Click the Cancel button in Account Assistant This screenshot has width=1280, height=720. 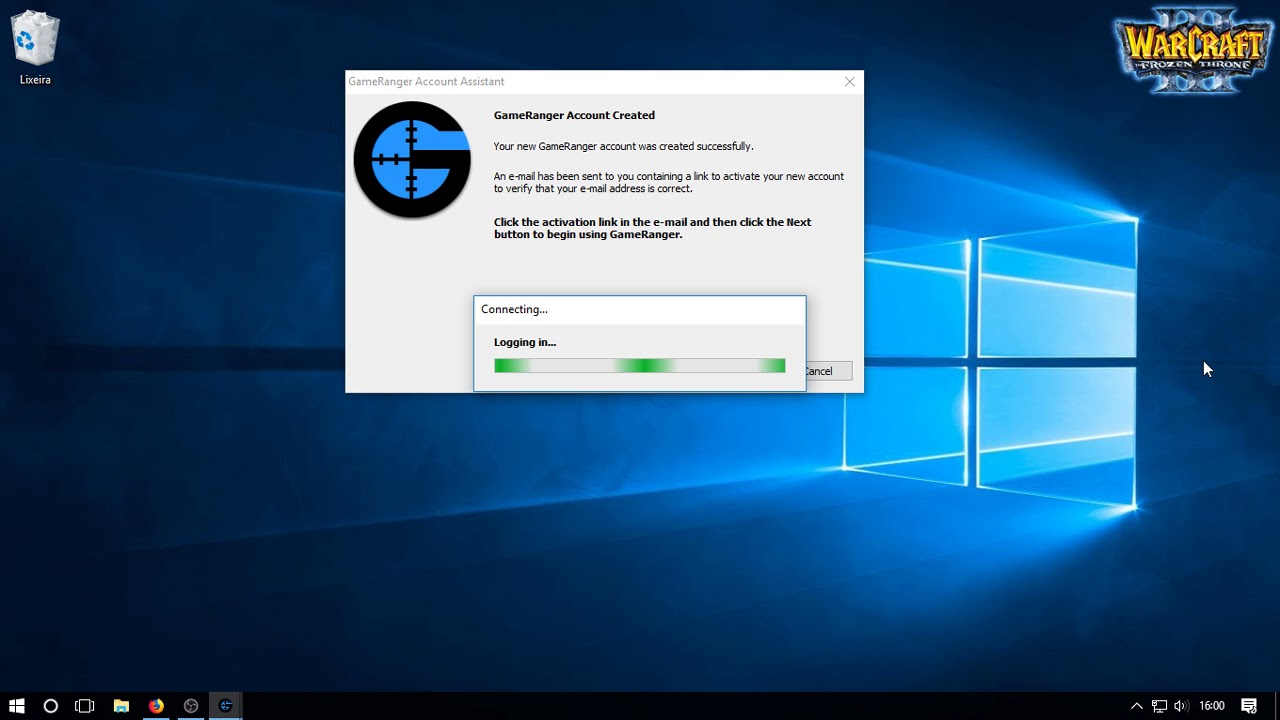tap(829, 371)
